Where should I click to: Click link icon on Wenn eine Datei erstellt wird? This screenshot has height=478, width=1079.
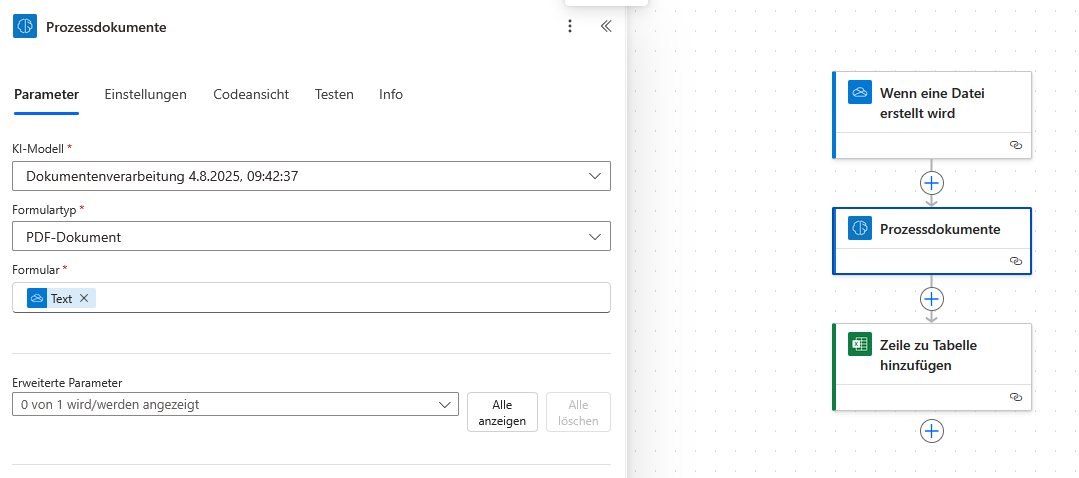pos(1016,145)
